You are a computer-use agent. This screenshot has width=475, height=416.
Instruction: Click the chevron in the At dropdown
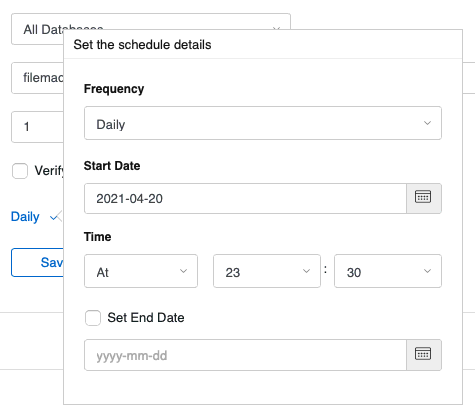[x=183, y=271]
